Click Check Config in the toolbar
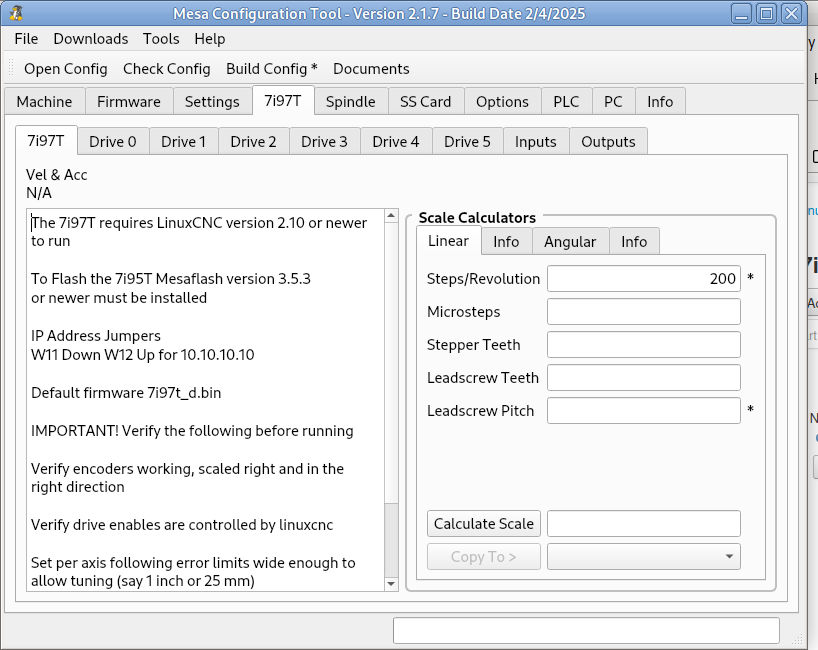818x650 pixels. tap(167, 69)
